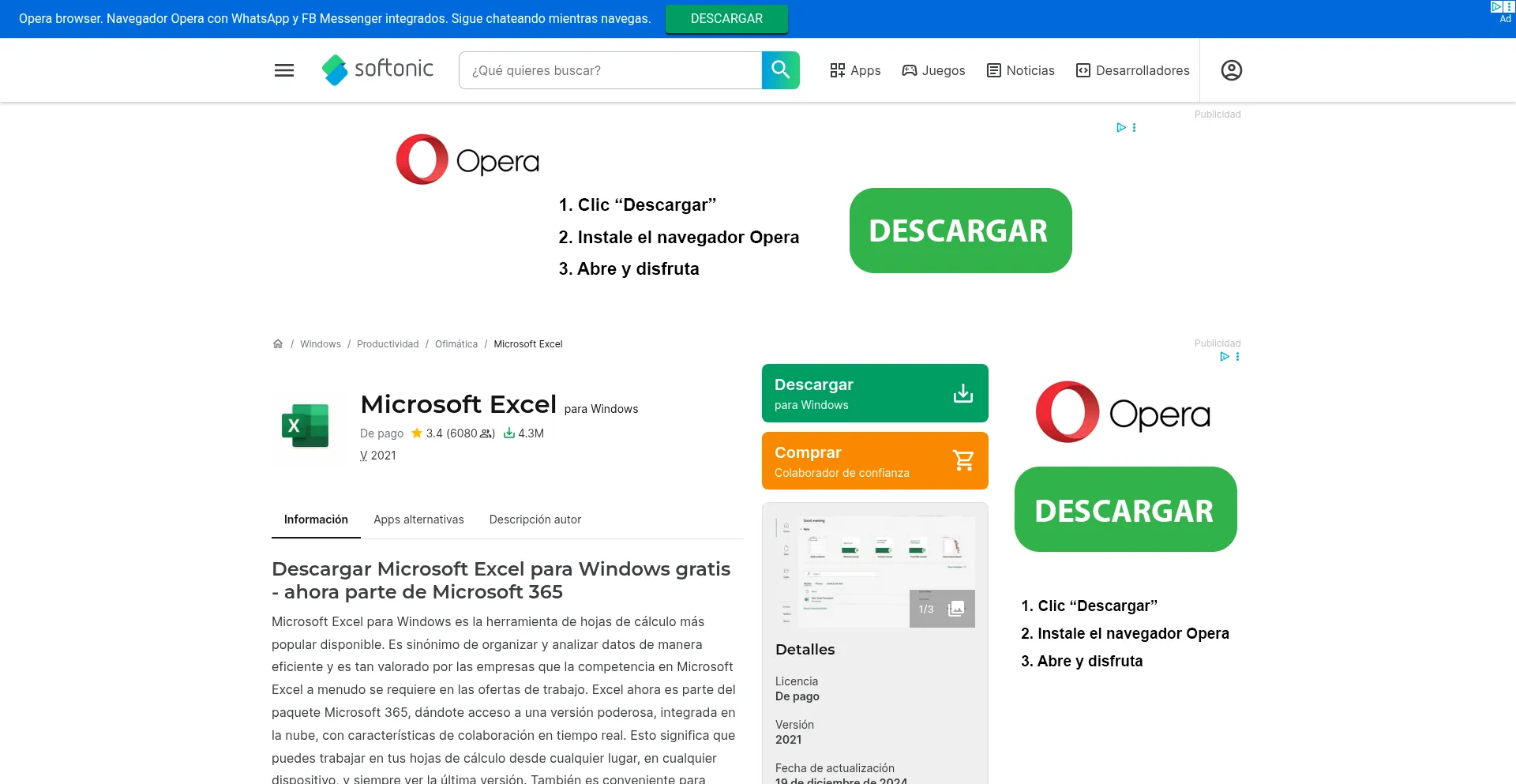Click the large DESCARGAR button in leaderboard ad
Image resolution: width=1516 pixels, height=784 pixels.
coord(960,231)
